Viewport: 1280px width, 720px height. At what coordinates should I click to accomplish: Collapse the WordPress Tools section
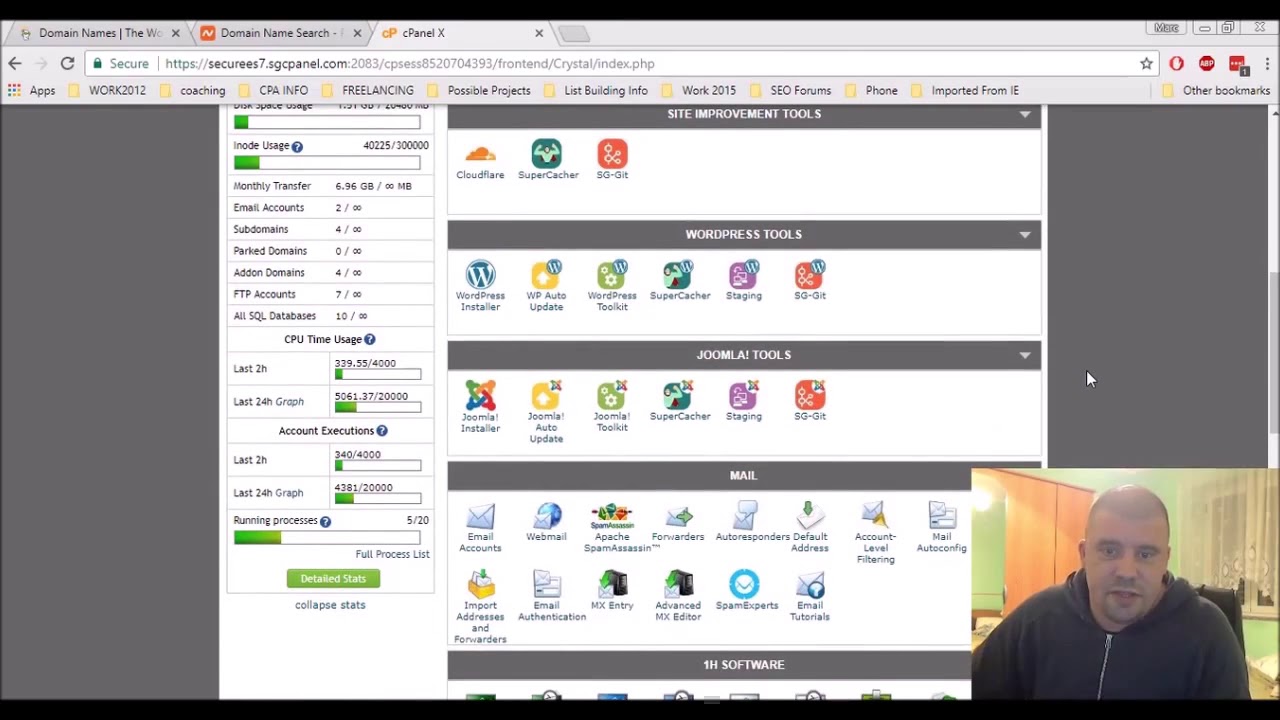[x=1025, y=234]
